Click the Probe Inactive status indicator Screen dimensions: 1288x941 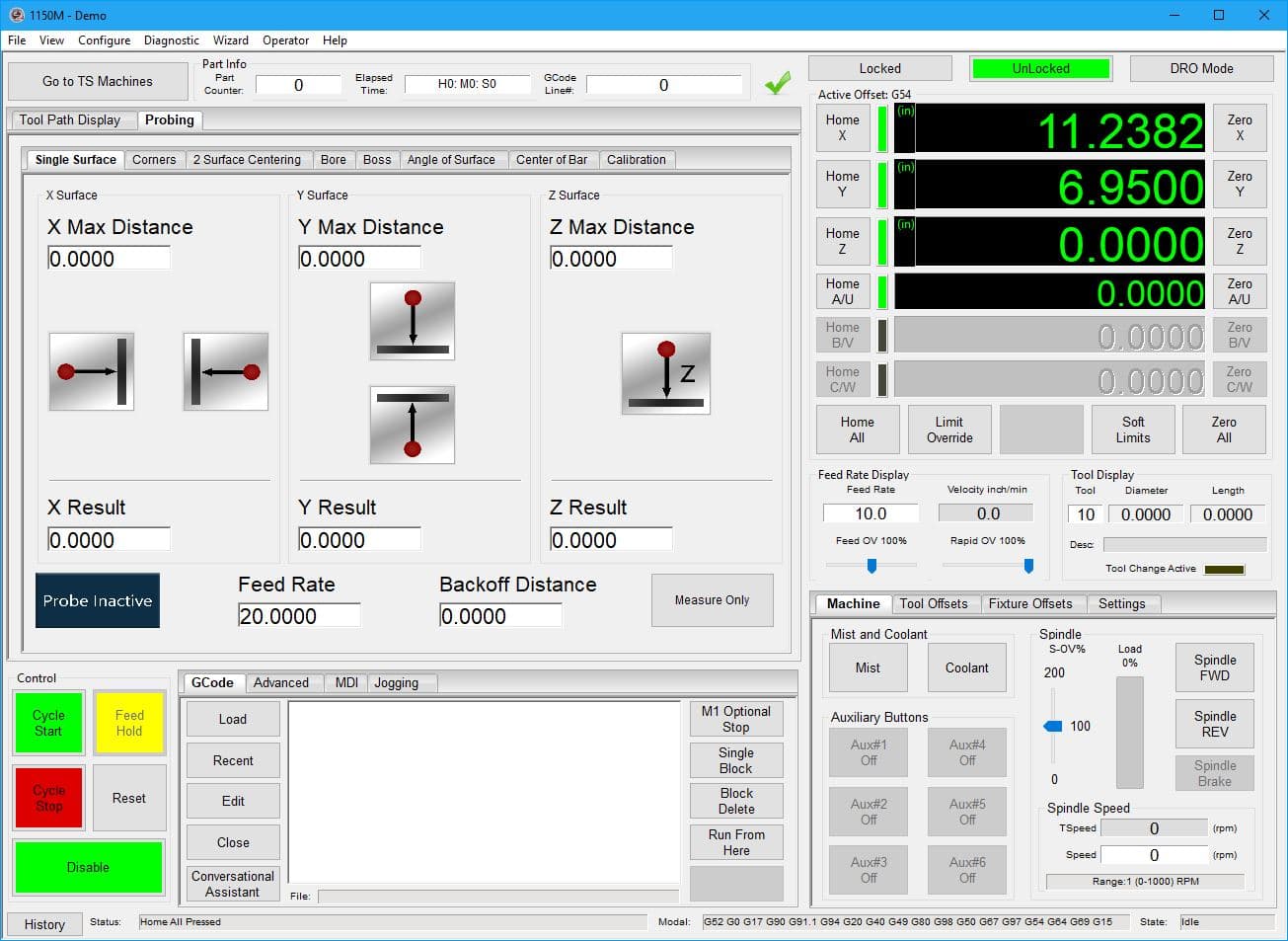pos(97,599)
